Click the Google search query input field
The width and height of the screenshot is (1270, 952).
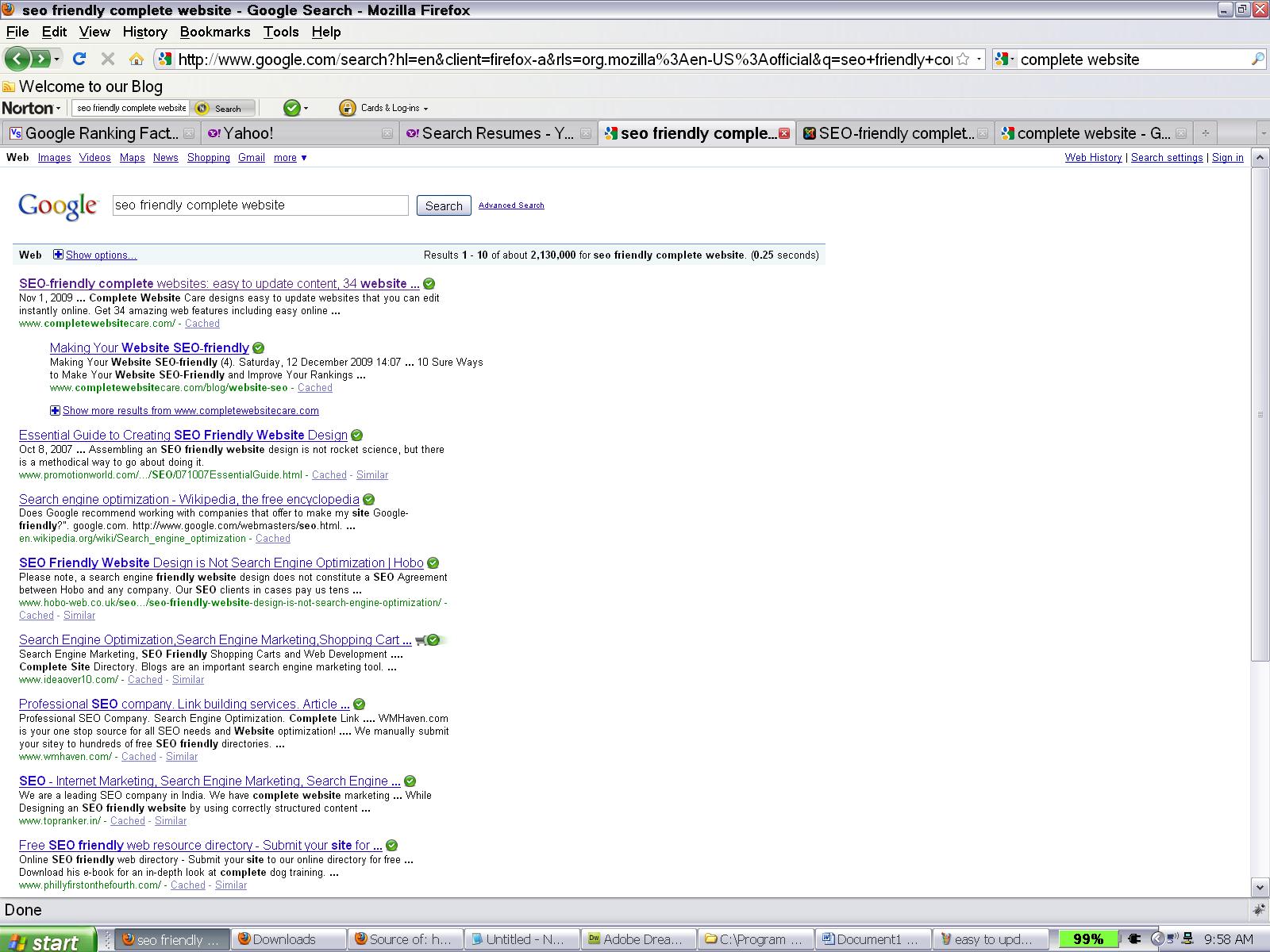[x=260, y=205]
